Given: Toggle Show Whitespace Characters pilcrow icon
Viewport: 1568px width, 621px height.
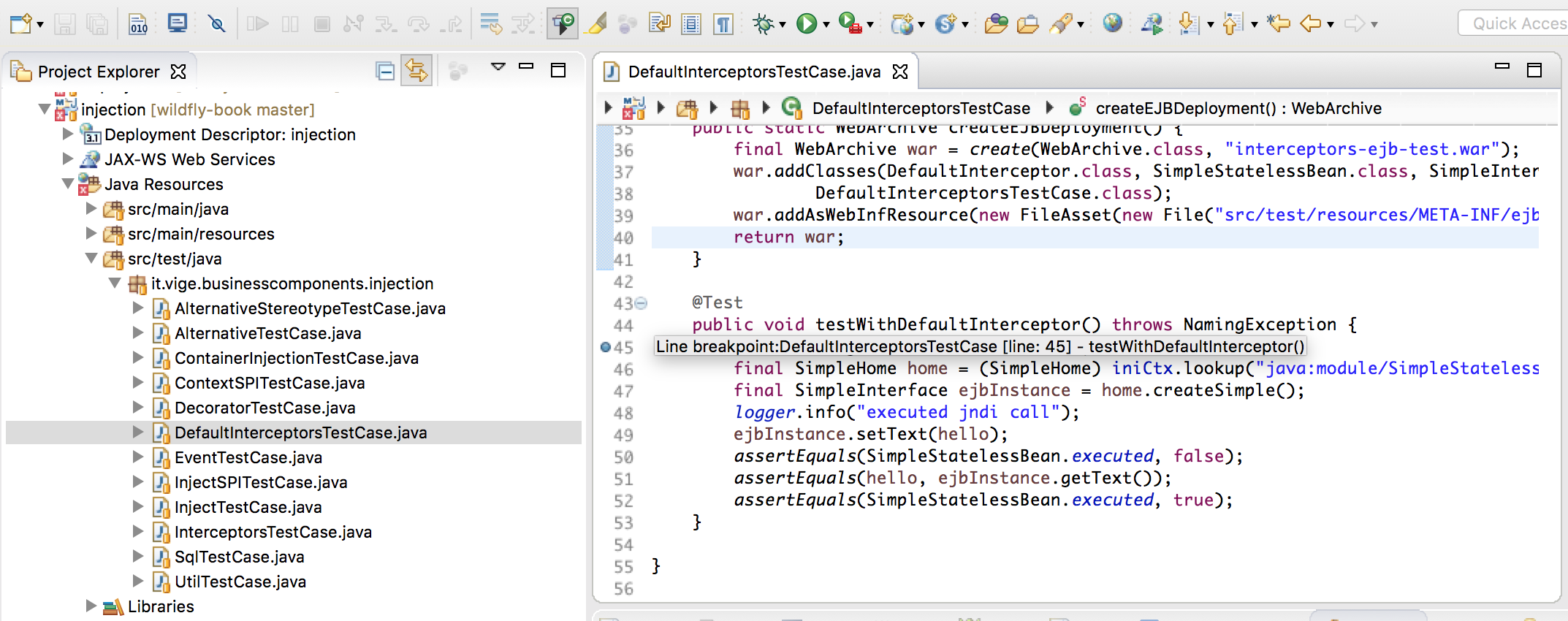Looking at the screenshot, I should click(723, 24).
